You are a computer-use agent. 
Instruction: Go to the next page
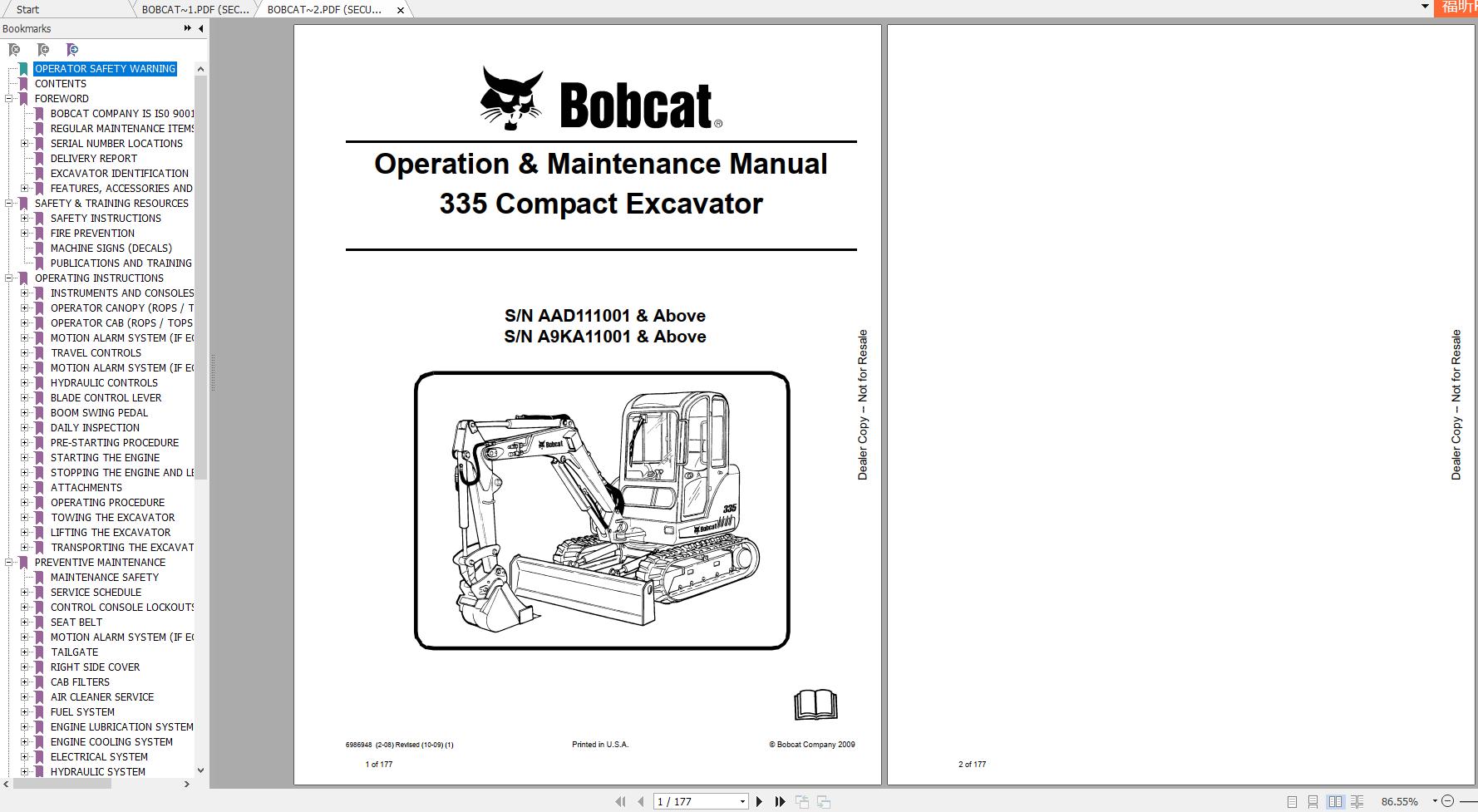[759, 801]
